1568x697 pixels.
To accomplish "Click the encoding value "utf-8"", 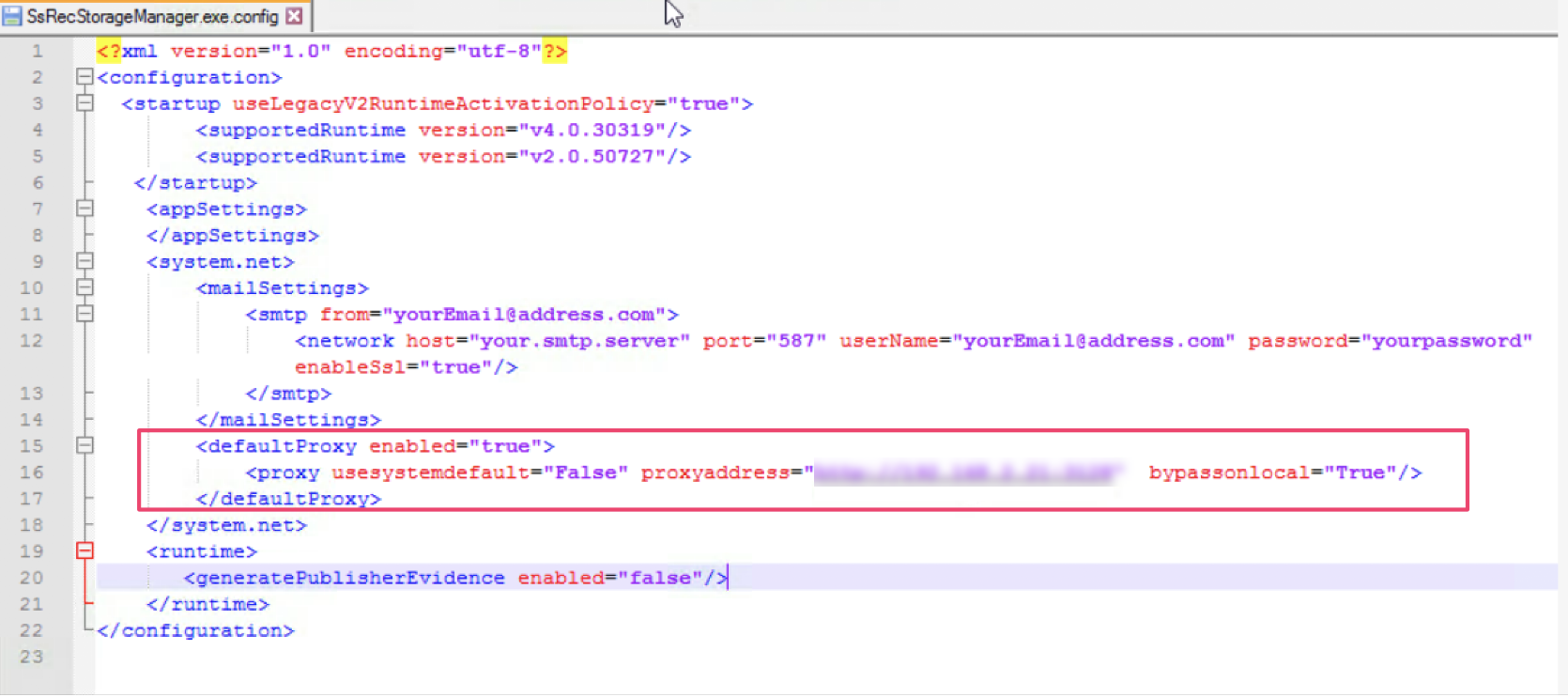I will 500,51.
